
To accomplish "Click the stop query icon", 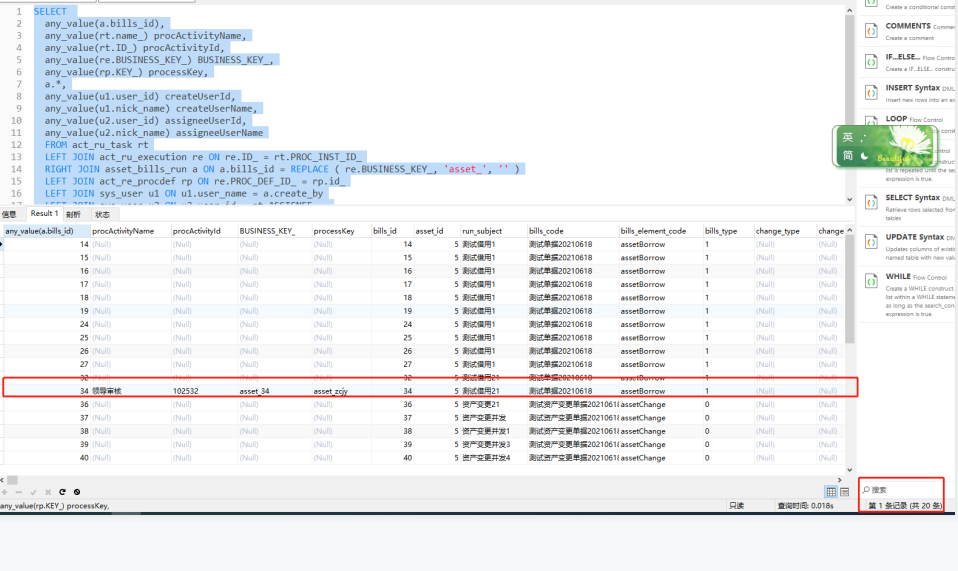I will [77, 492].
